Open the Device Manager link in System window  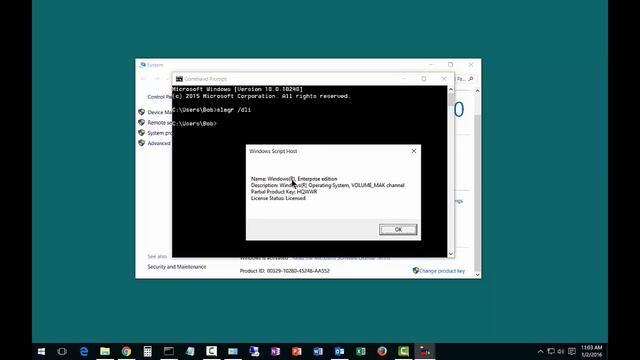pyautogui.click(x=160, y=112)
